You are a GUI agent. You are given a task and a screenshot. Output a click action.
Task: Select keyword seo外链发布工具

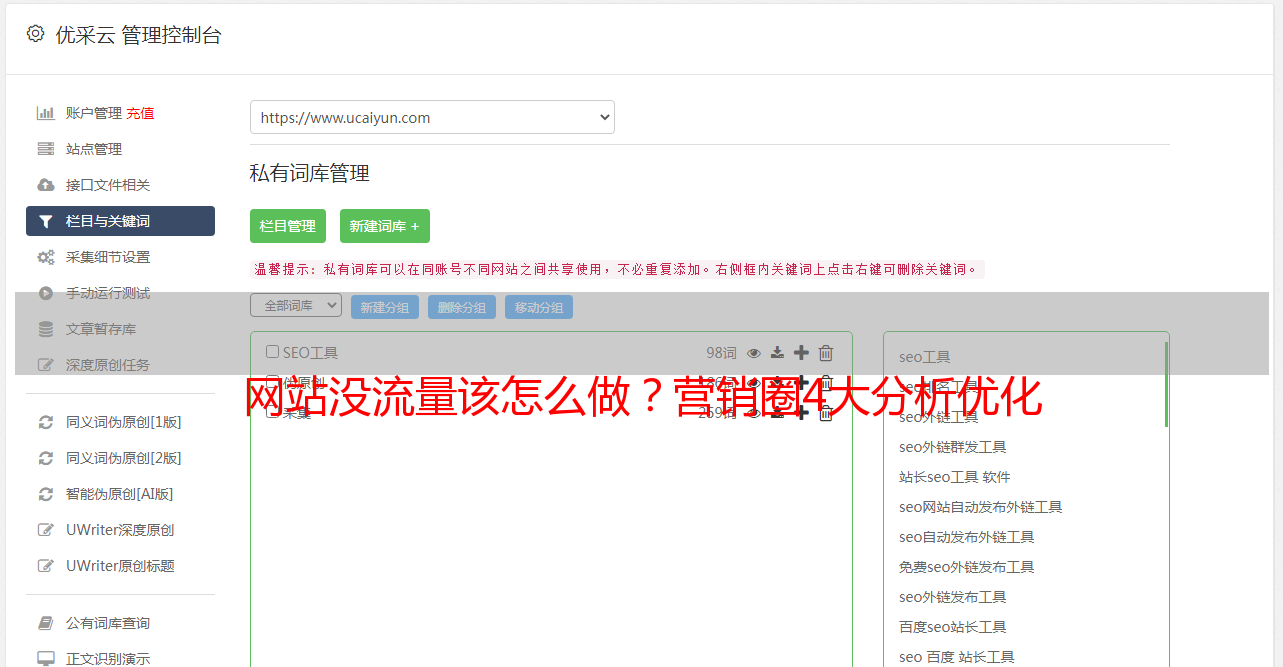click(952, 597)
